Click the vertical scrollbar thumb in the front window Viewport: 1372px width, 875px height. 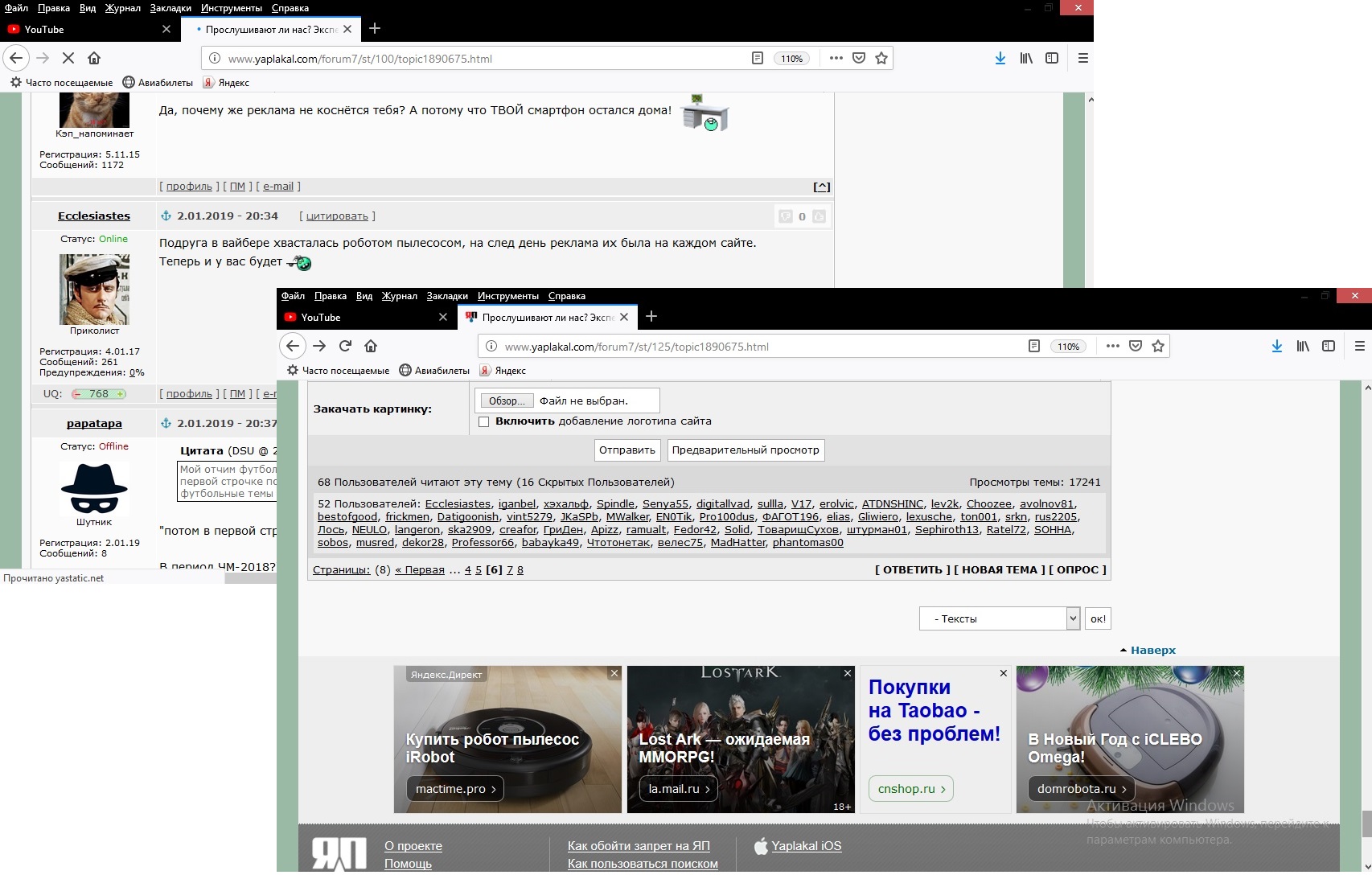point(1367,824)
